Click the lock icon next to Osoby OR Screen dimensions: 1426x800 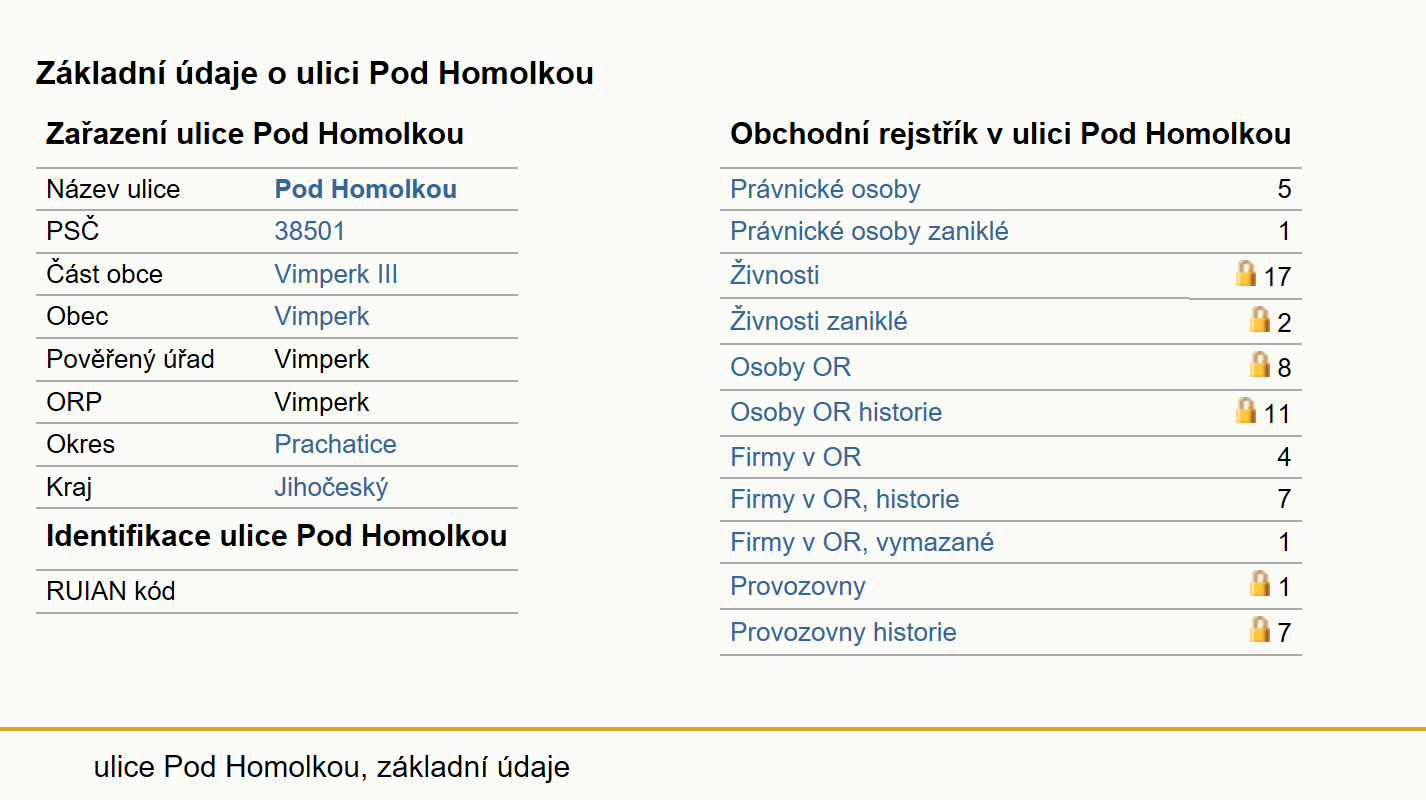[1260, 365]
